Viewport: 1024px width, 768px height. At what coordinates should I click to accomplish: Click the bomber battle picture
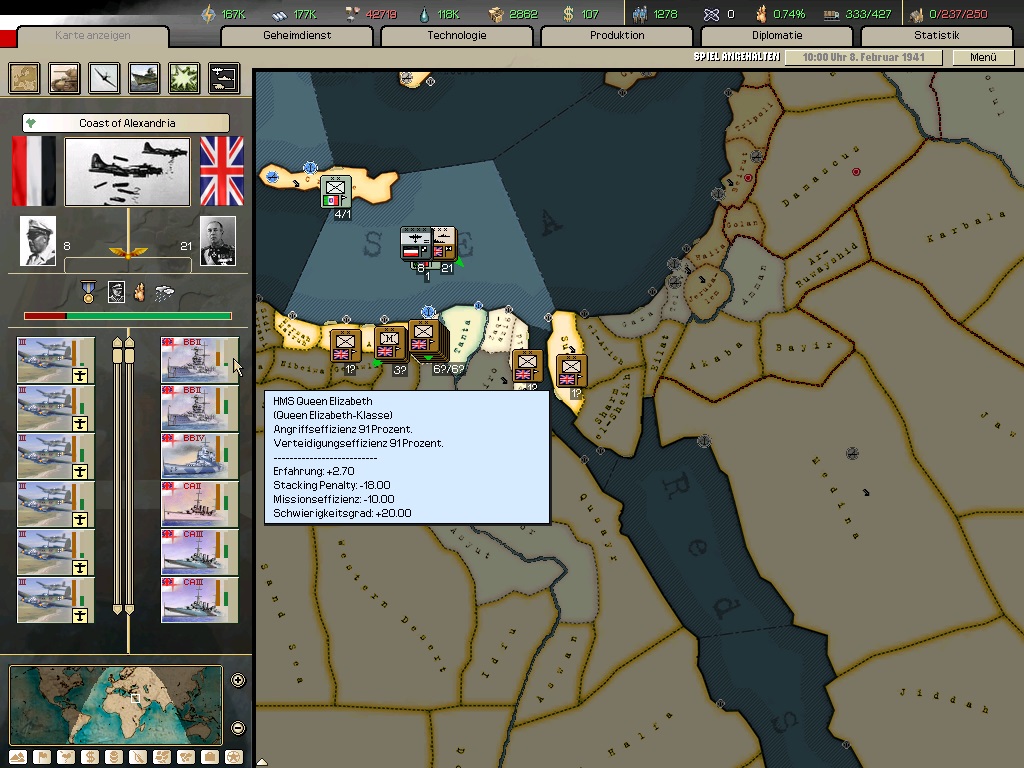(x=127, y=172)
